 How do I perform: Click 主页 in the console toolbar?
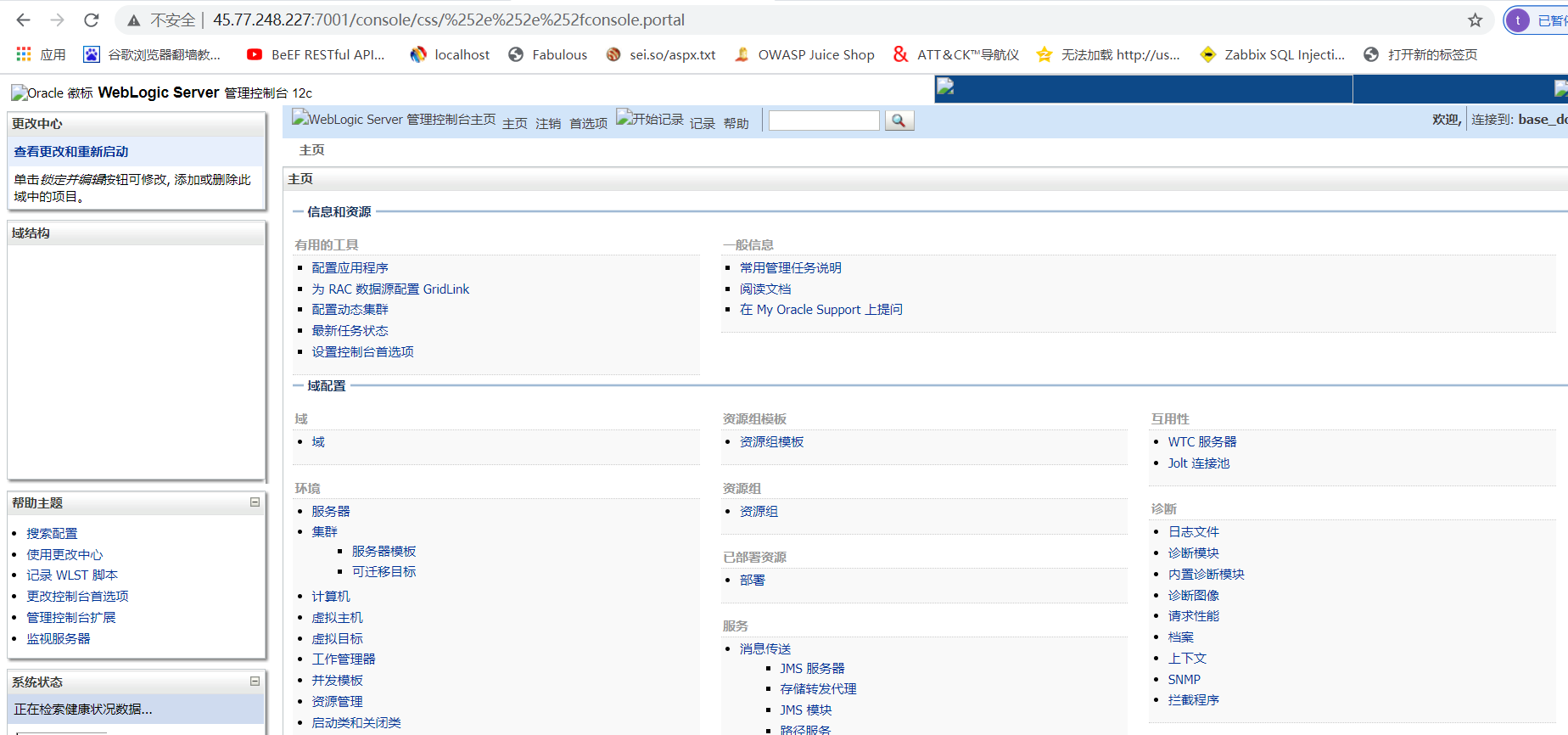[x=515, y=124]
